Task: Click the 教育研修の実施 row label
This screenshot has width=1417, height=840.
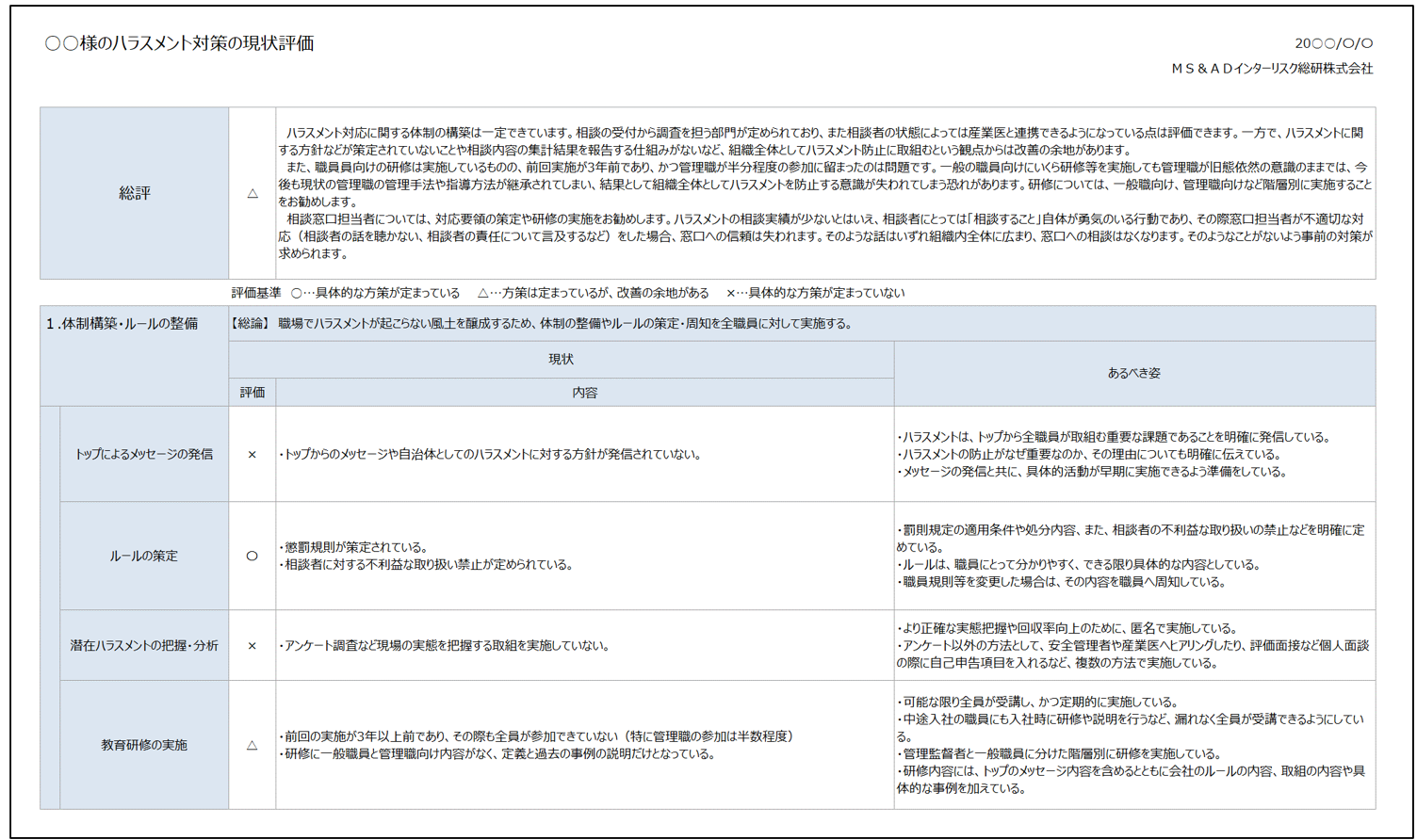Action: 144,745
